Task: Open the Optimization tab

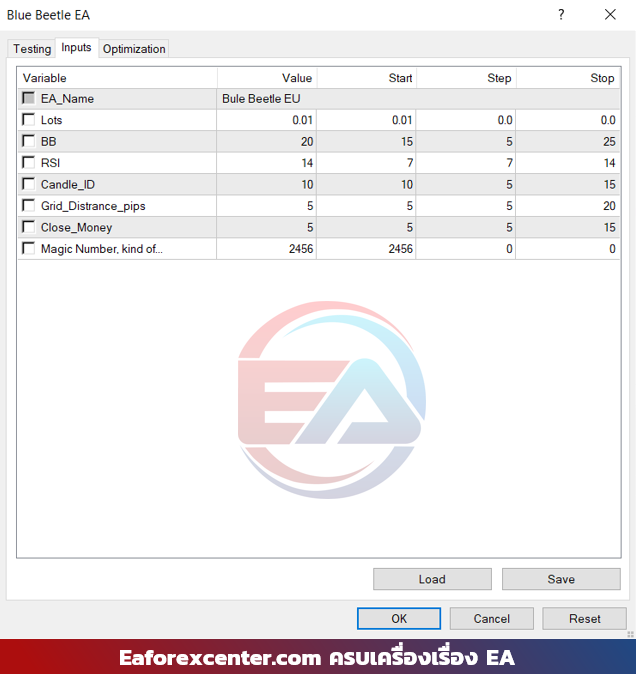Action: pos(134,49)
